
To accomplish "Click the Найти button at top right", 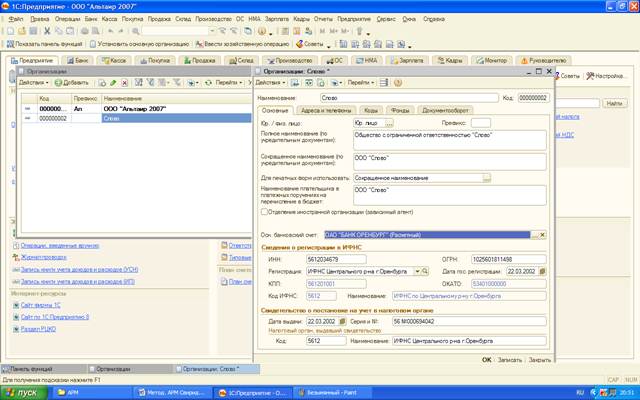I will [614, 104].
